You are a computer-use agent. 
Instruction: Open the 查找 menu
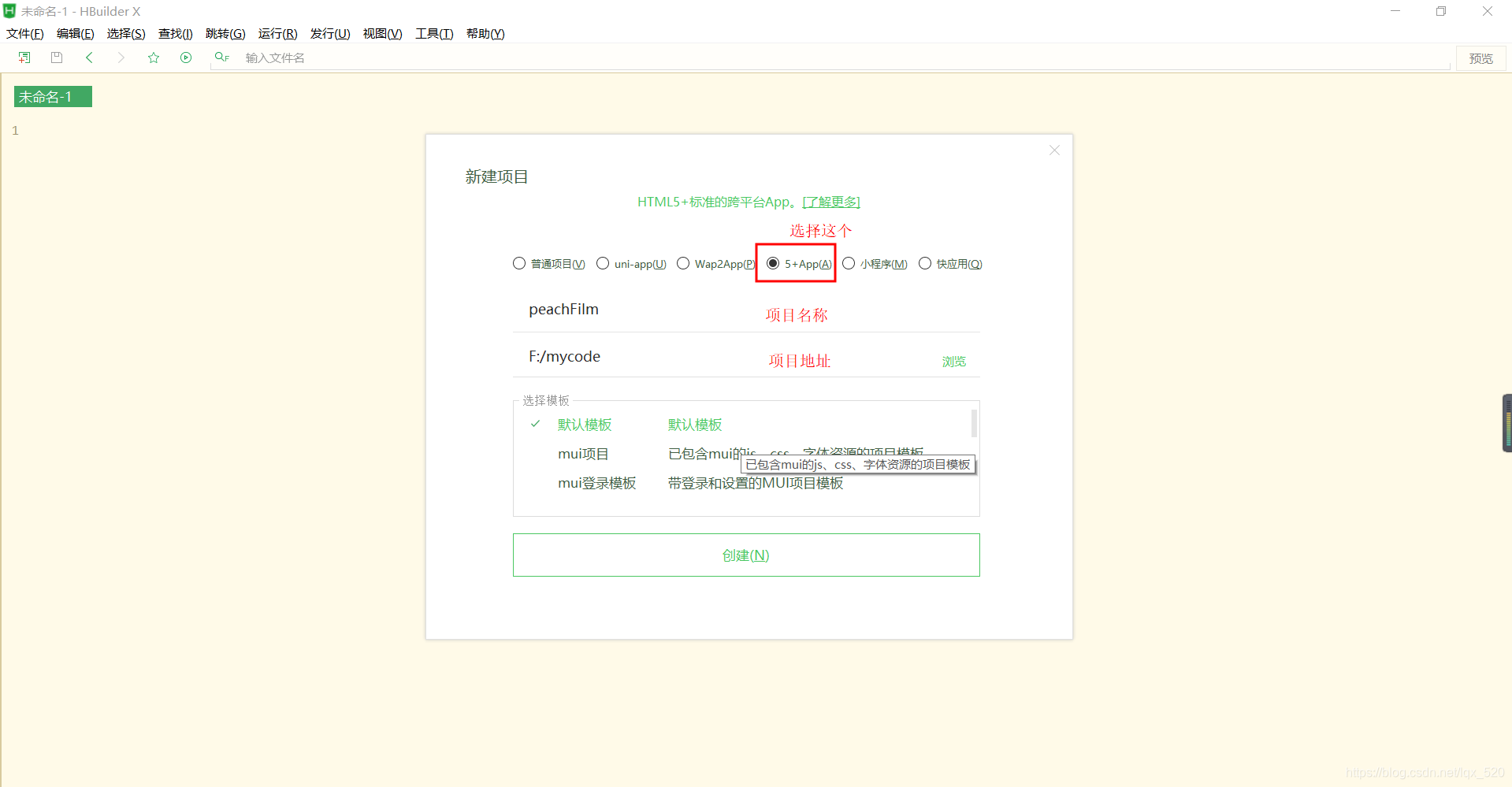(176, 34)
